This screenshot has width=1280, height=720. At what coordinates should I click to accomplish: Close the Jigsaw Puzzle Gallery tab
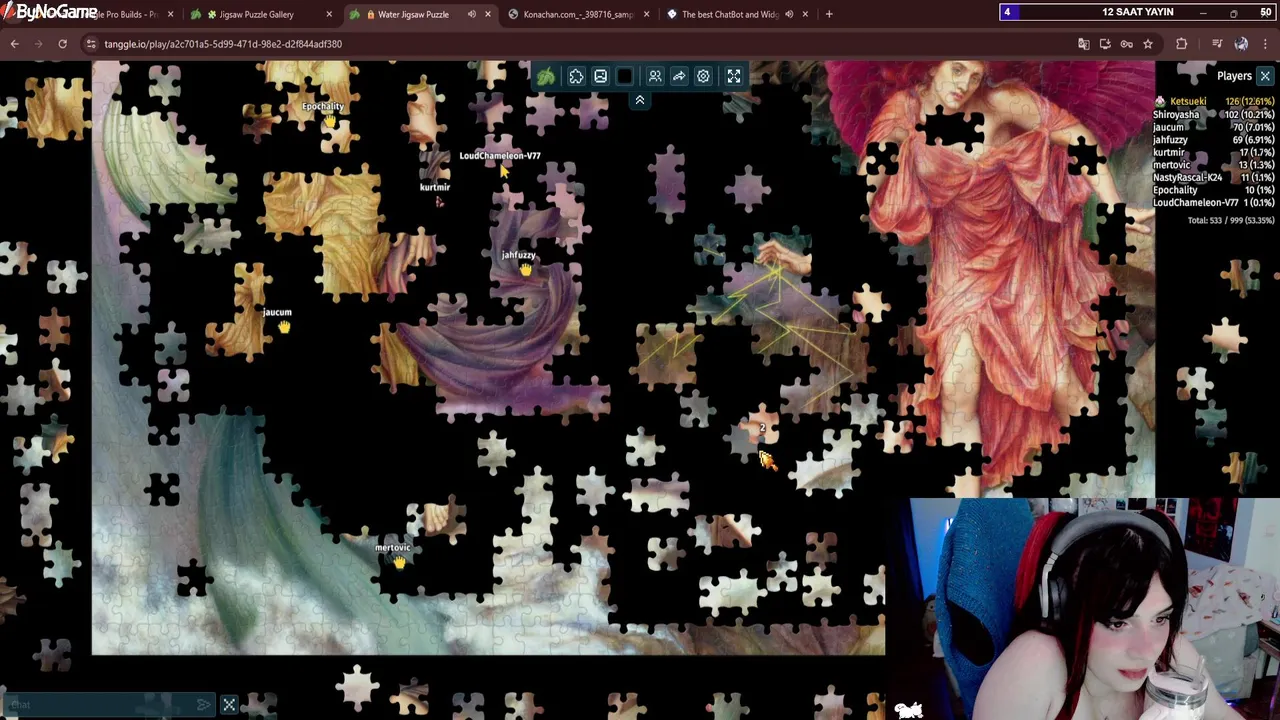329,14
